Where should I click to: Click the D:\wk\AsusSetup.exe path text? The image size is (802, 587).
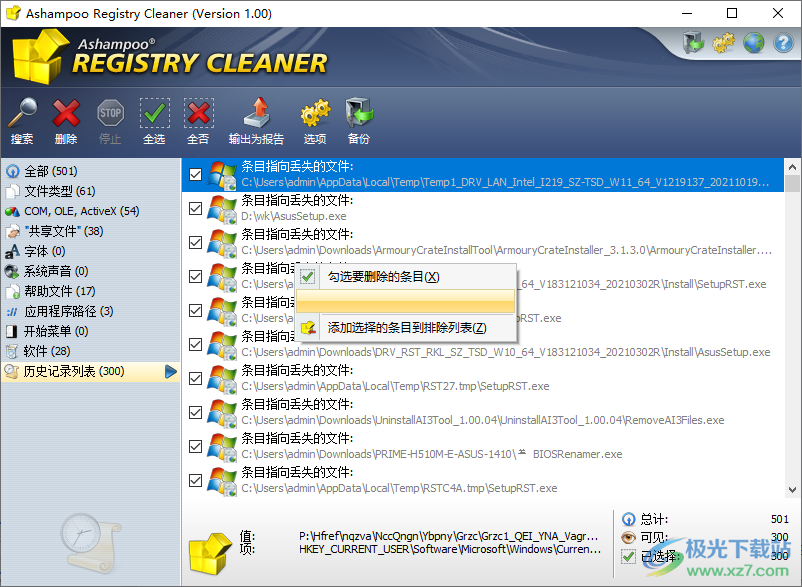(x=294, y=216)
